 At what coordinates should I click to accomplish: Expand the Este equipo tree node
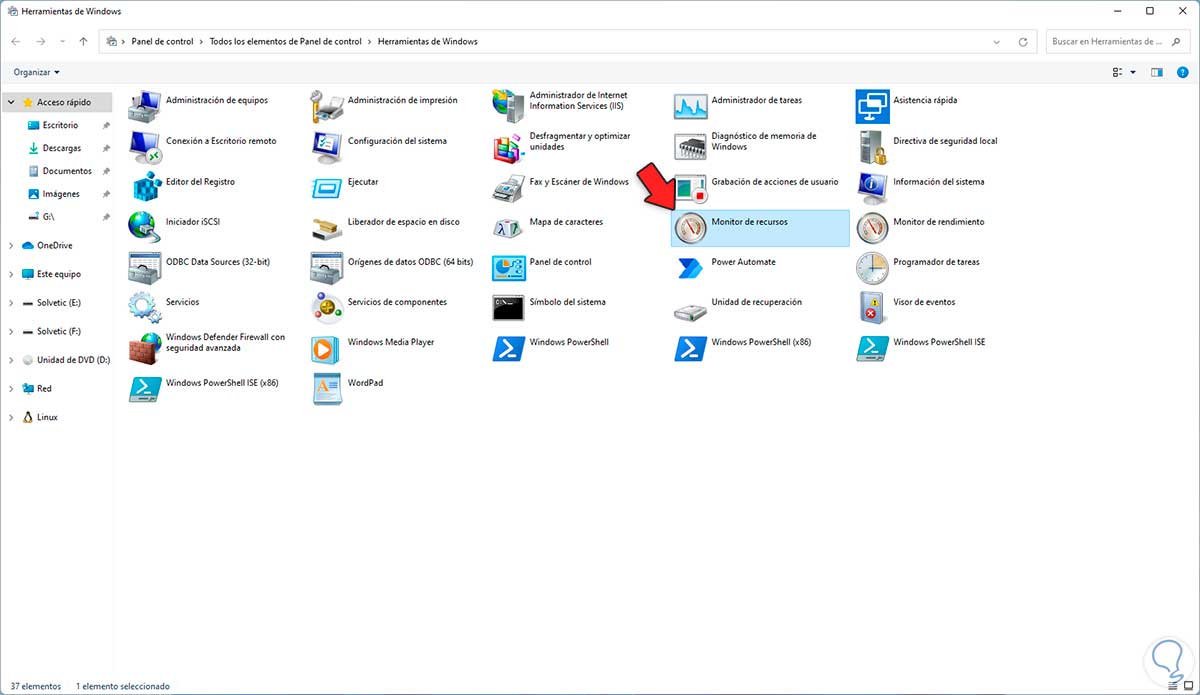click(x=11, y=274)
